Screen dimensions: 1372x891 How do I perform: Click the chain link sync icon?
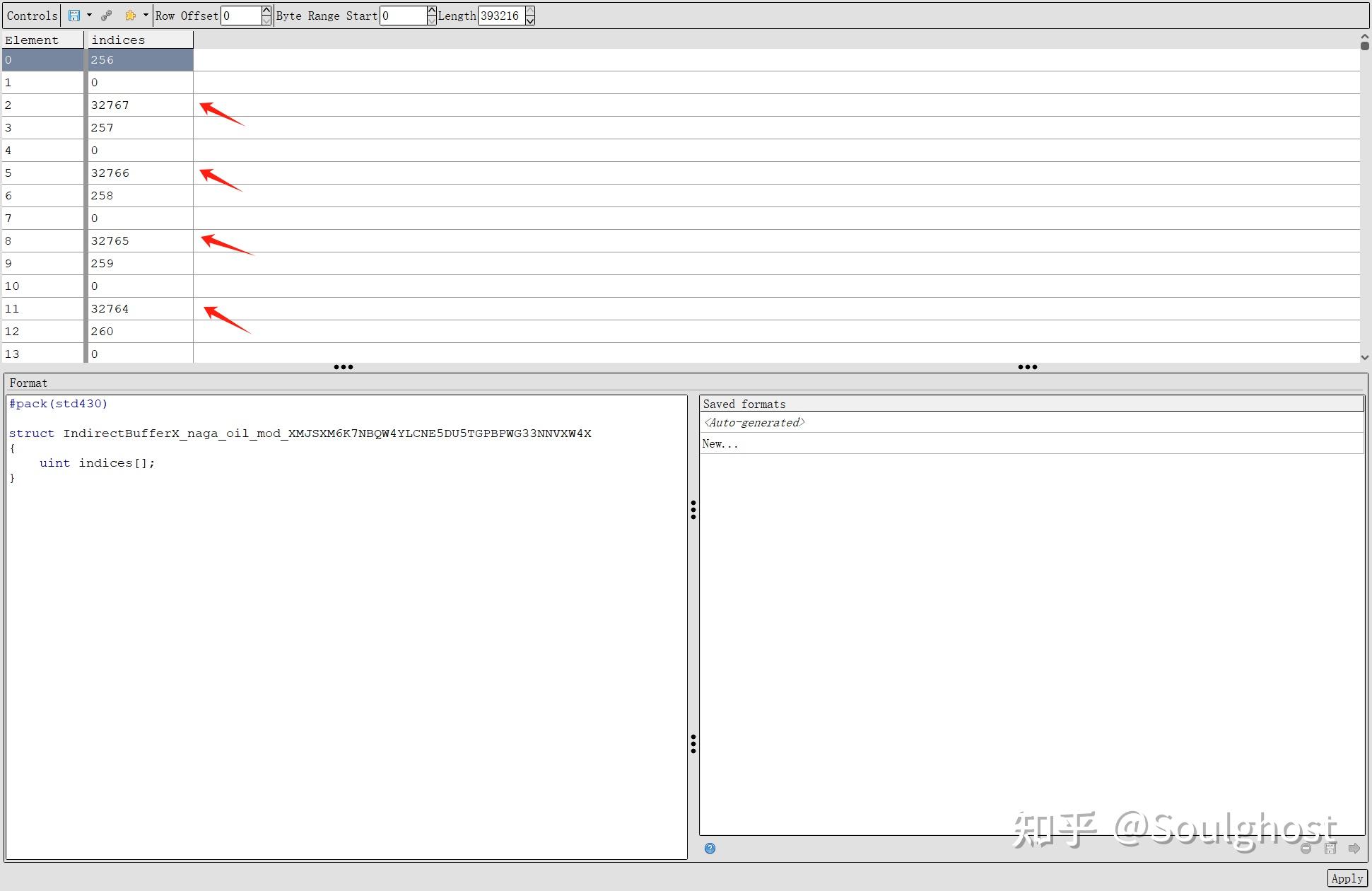106,16
